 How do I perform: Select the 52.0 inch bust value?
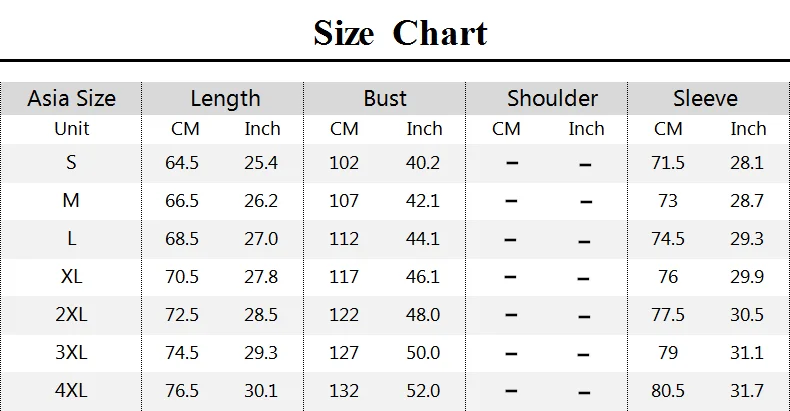[424, 390]
